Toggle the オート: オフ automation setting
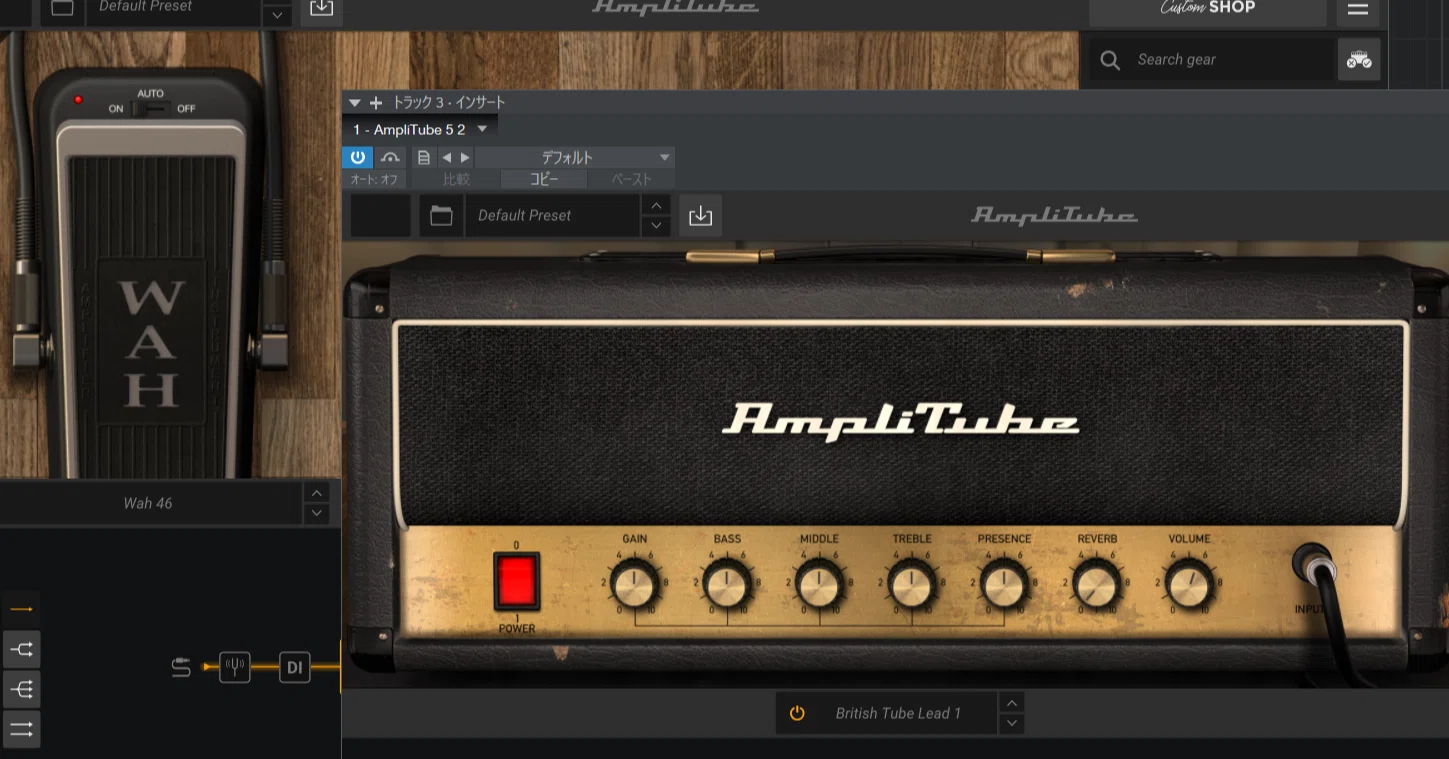 [x=373, y=180]
